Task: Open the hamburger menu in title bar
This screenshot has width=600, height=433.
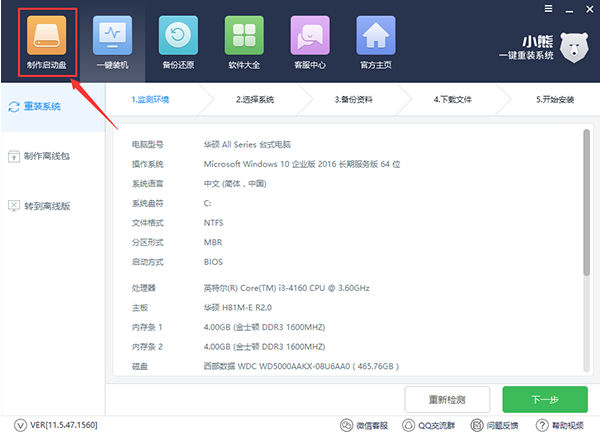Action: coord(548,9)
